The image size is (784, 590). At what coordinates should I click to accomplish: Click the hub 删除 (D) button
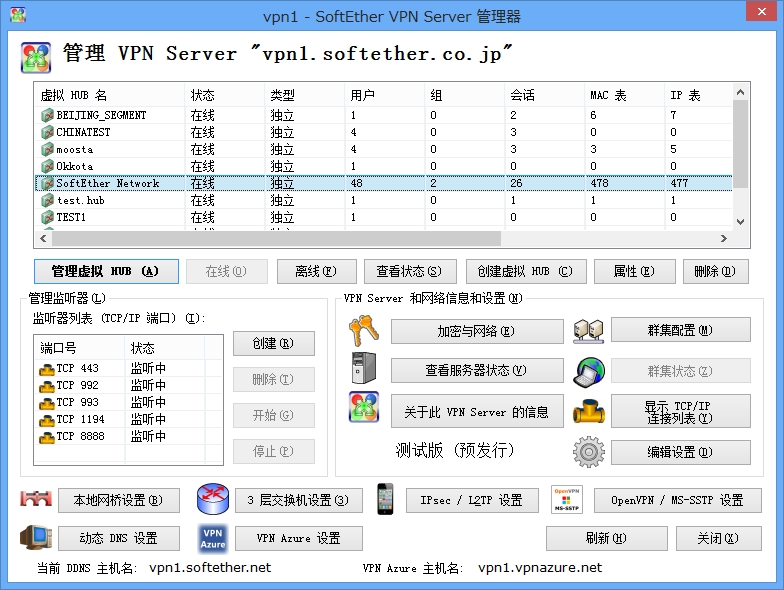coord(716,272)
